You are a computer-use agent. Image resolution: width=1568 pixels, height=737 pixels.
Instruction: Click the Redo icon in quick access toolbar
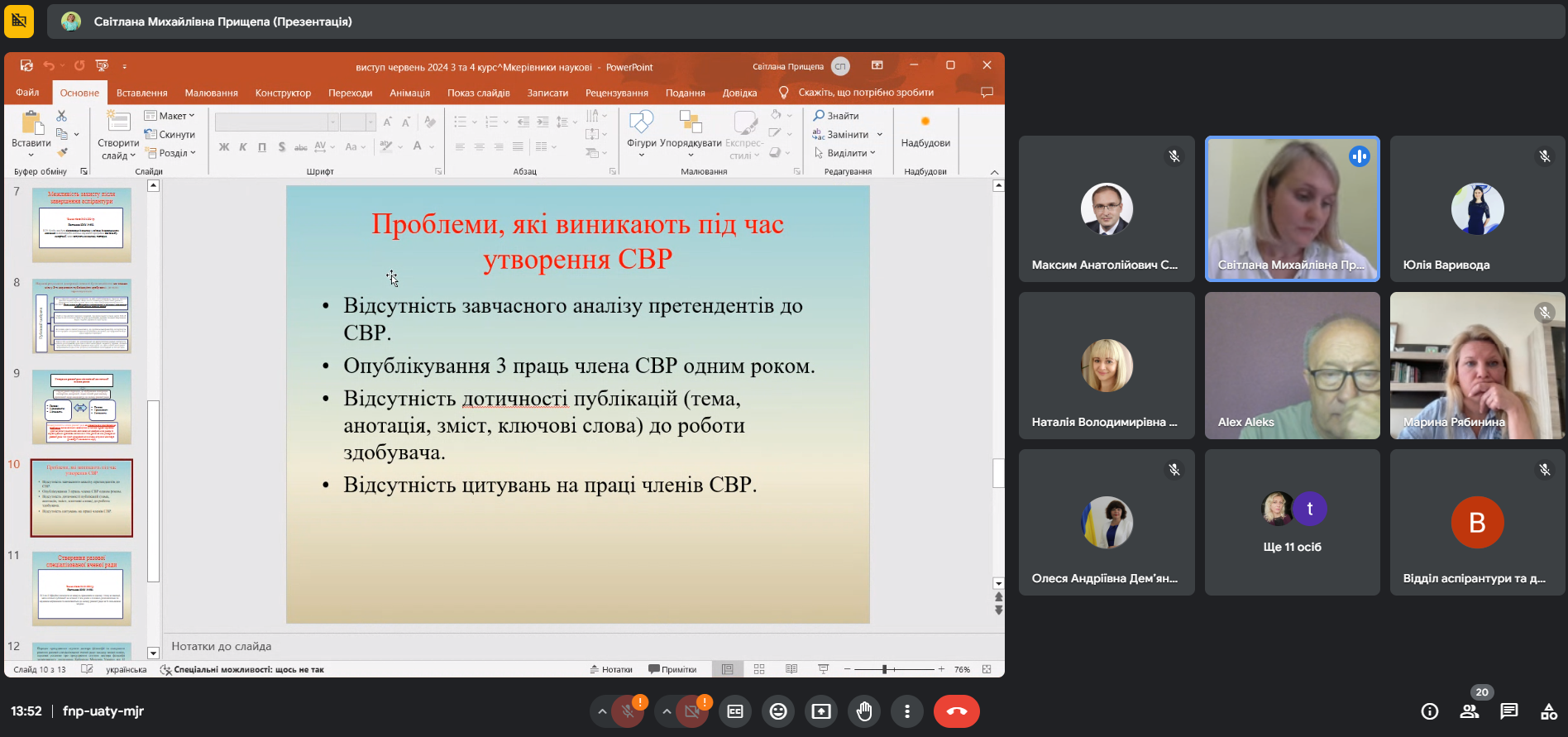tap(79, 66)
